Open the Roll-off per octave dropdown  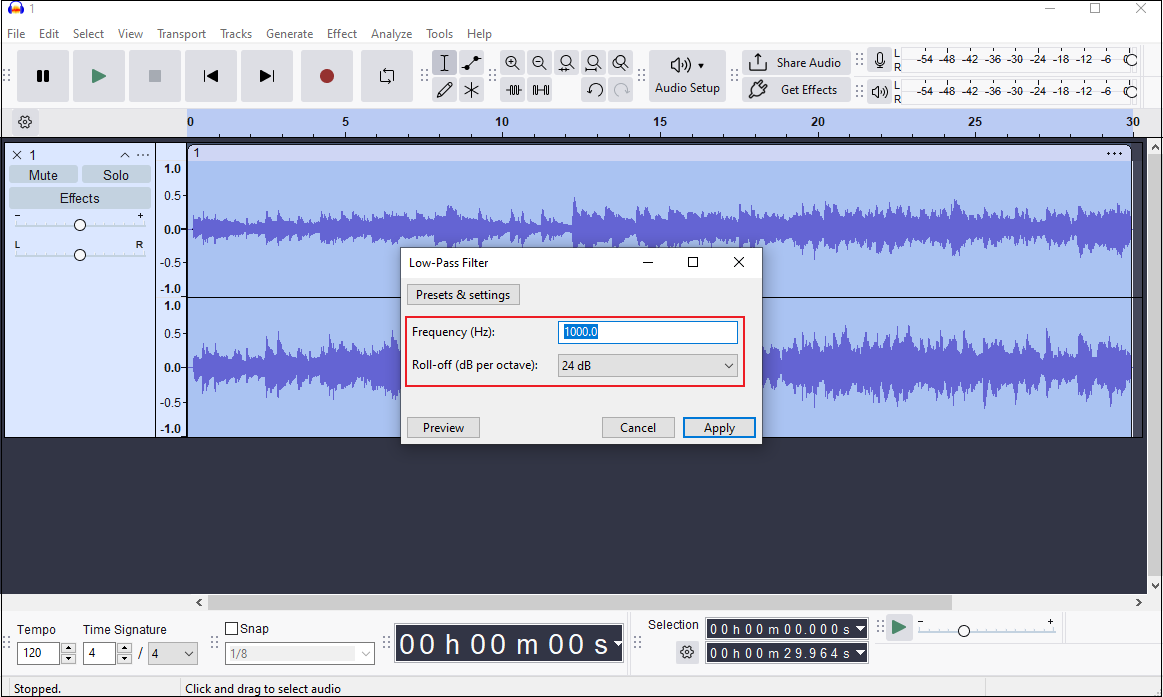[x=647, y=365]
